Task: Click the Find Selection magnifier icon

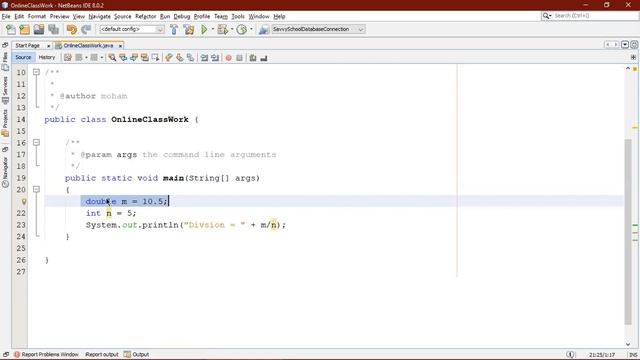Action: click(x=112, y=58)
